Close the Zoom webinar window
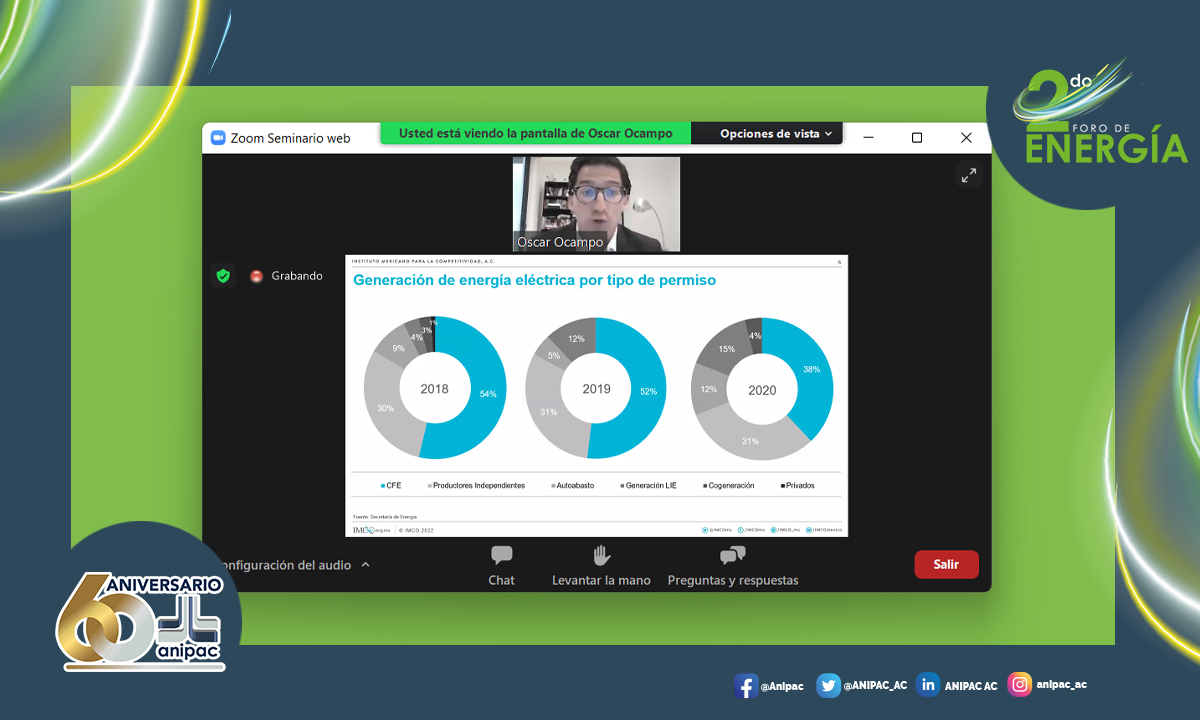The width and height of the screenshot is (1200, 720). click(966, 138)
